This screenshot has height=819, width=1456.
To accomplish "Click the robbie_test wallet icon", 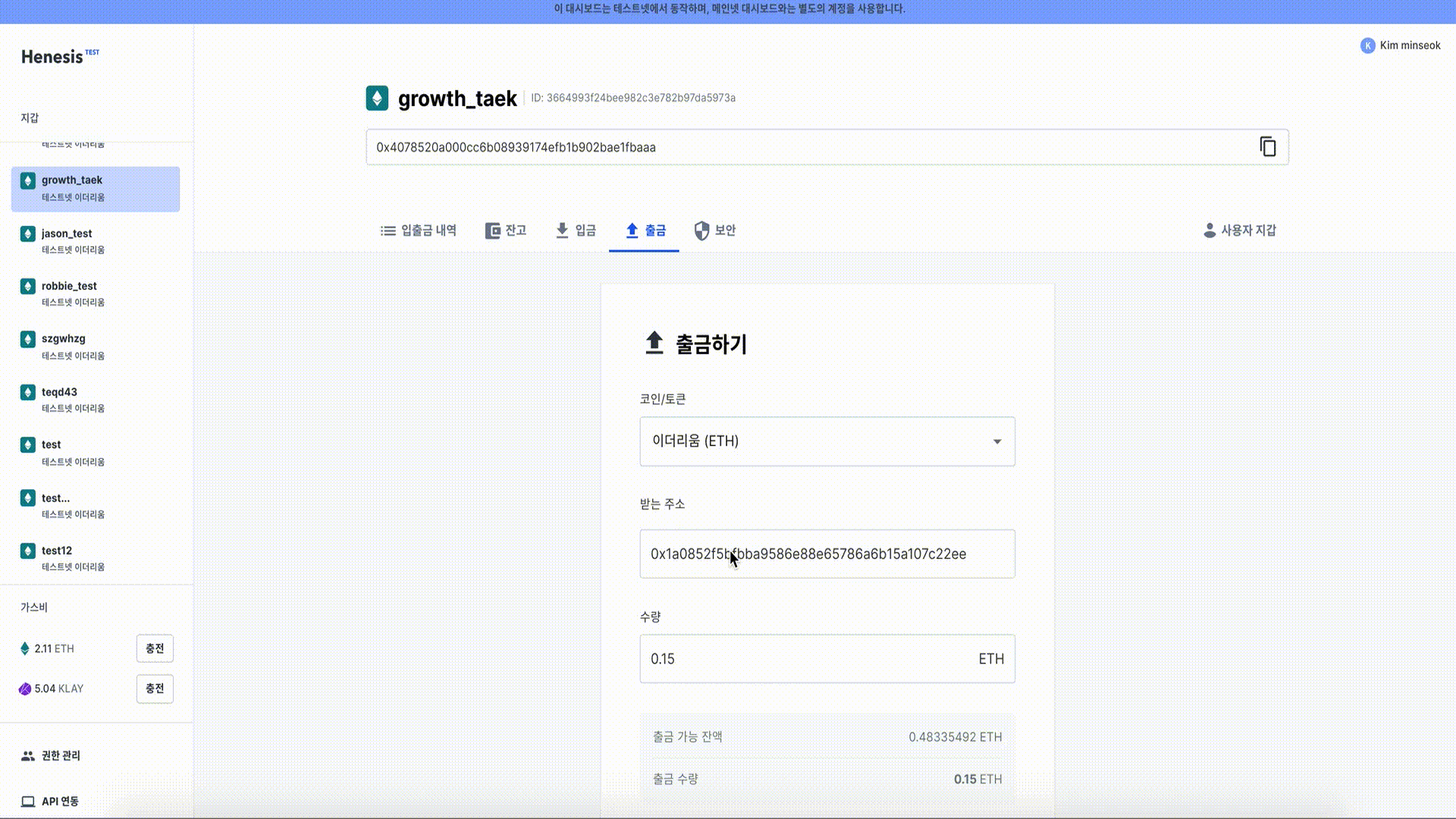I will tap(28, 286).
